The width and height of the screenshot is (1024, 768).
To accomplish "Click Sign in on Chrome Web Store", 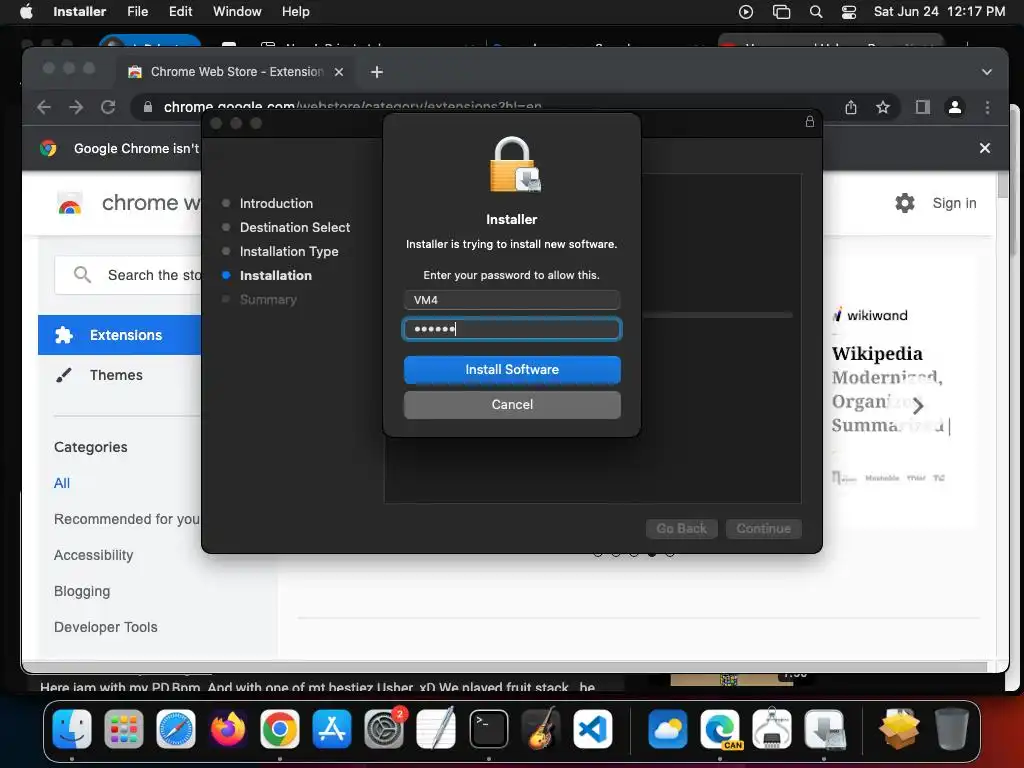I will tap(954, 203).
